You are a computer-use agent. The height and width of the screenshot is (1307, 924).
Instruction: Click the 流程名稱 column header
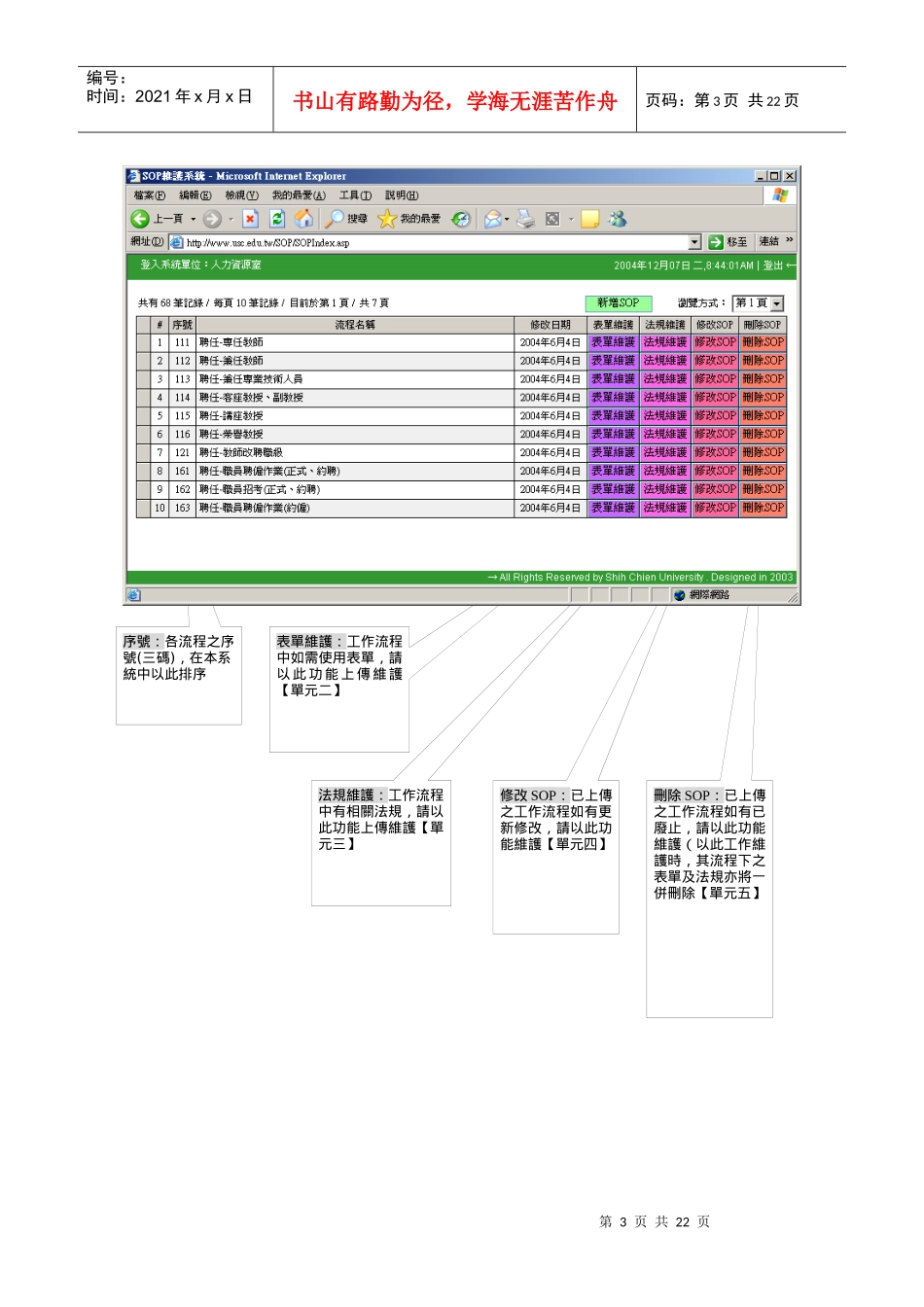pos(355,325)
